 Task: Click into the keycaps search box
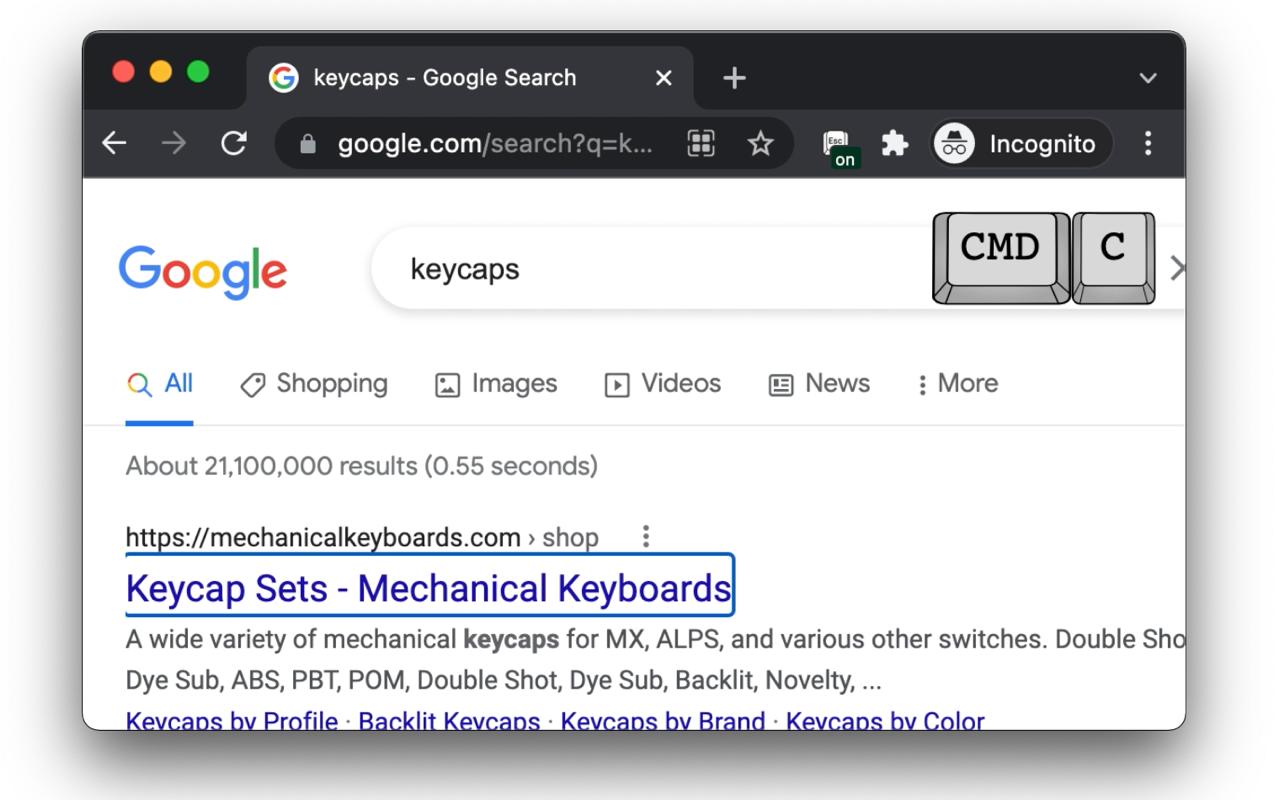(650, 269)
